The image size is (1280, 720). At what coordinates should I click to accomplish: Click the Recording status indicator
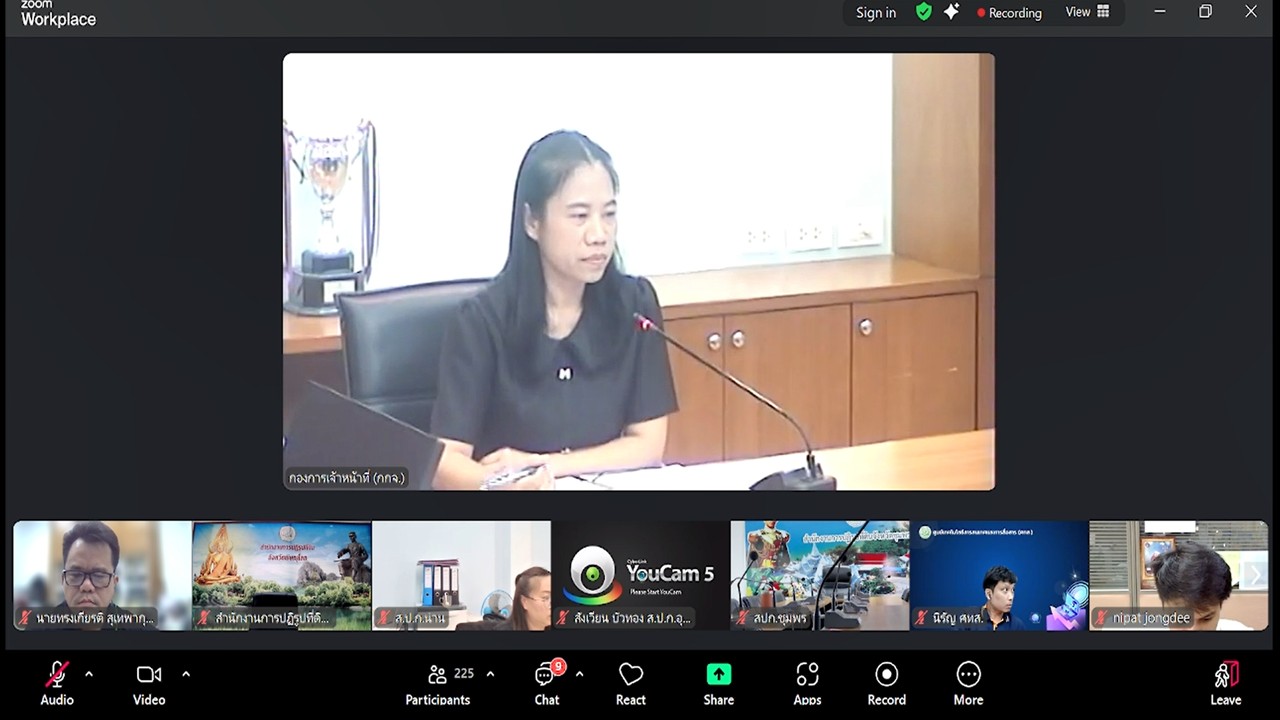tap(1009, 13)
